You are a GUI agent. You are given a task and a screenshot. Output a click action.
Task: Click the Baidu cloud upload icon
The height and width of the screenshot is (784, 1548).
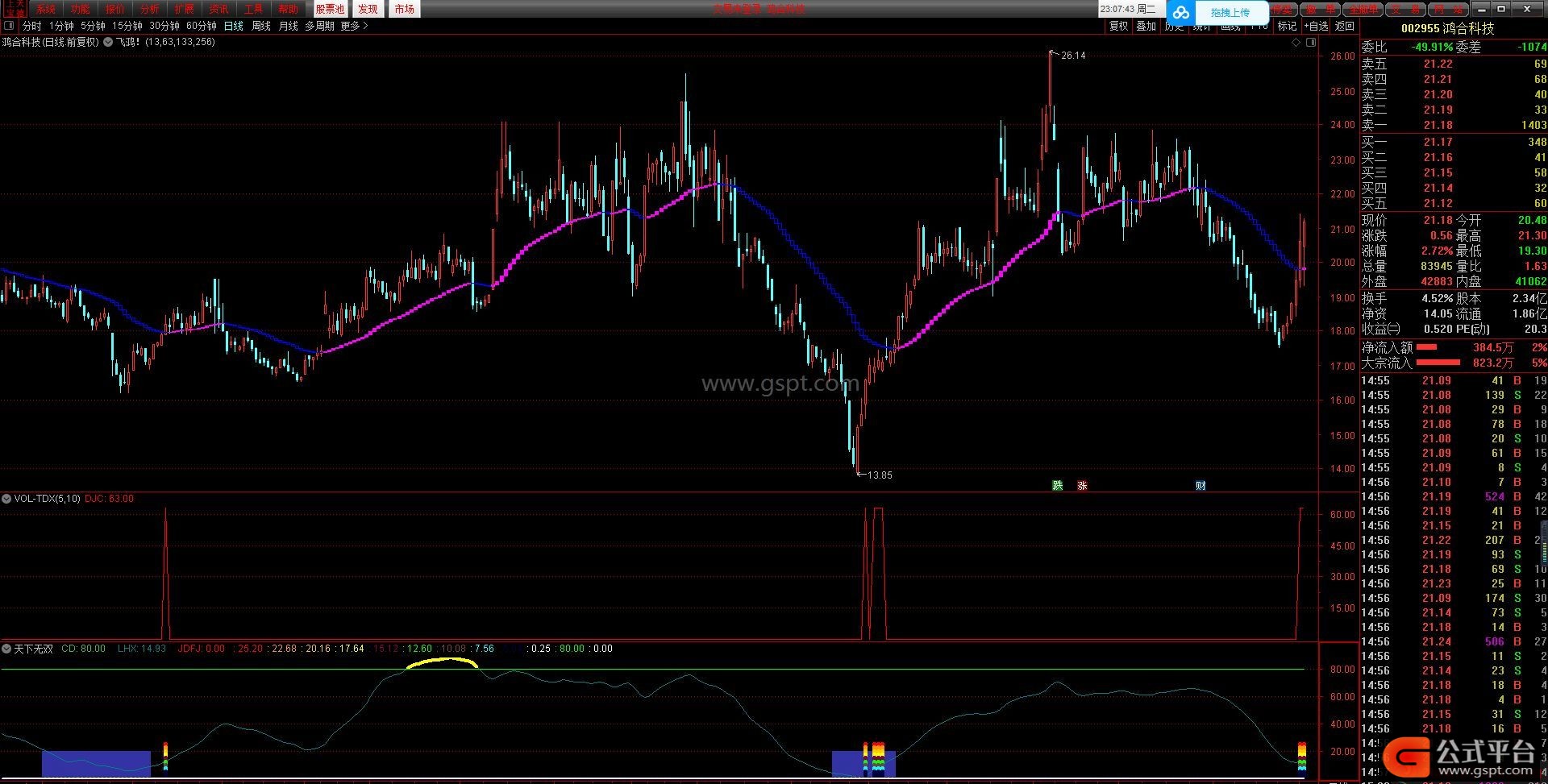(1181, 12)
